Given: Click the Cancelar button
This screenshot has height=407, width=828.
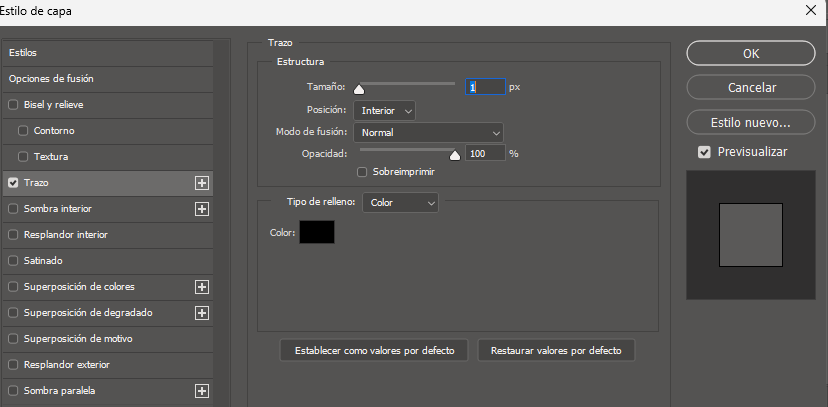Looking at the screenshot, I should [x=751, y=88].
